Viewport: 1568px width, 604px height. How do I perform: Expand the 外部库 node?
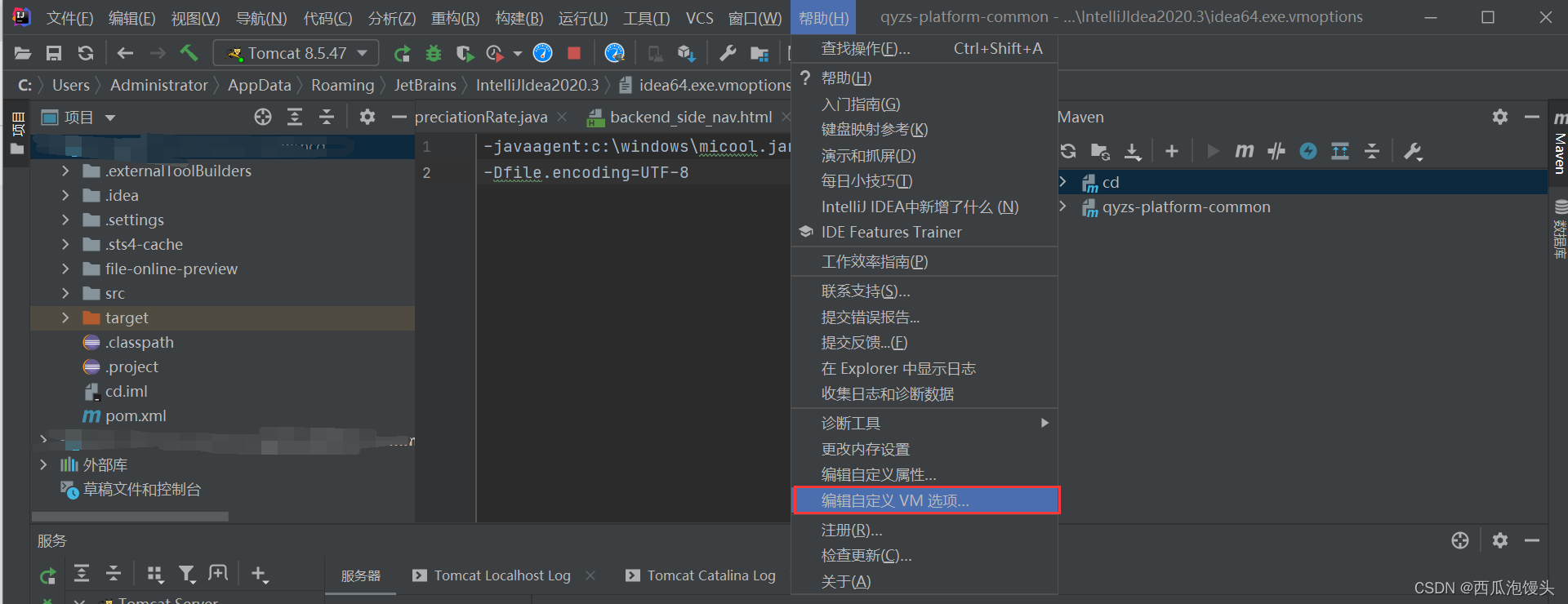[43, 464]
